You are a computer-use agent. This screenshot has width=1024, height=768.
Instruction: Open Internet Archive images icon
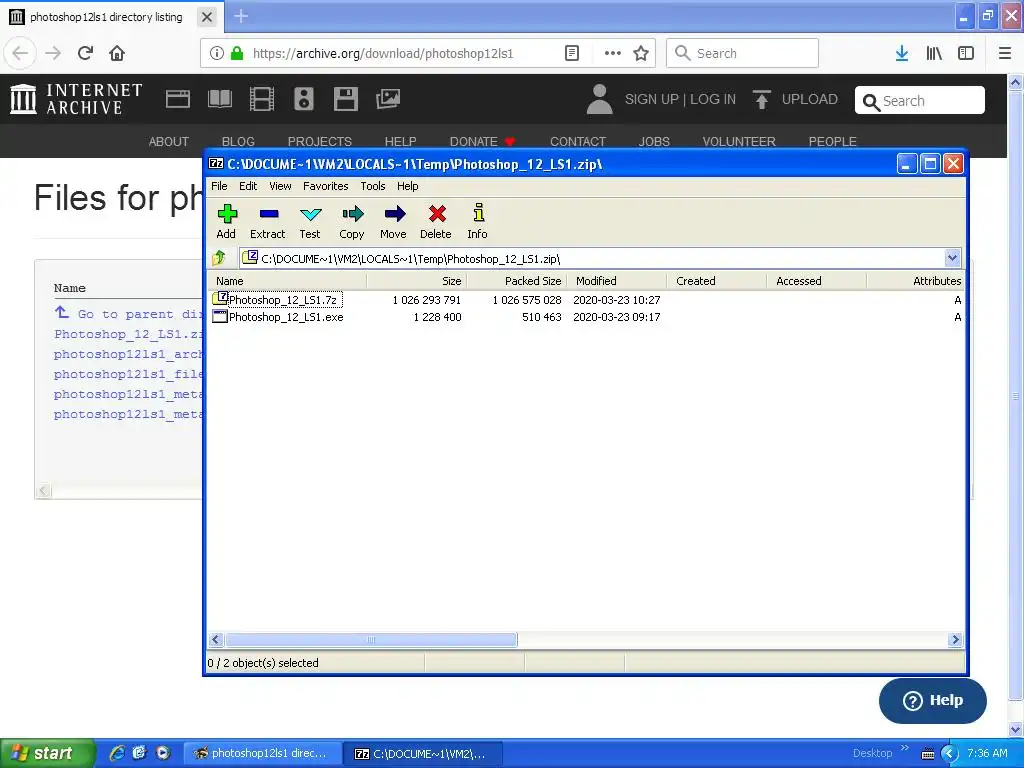[x=388, y=99]
